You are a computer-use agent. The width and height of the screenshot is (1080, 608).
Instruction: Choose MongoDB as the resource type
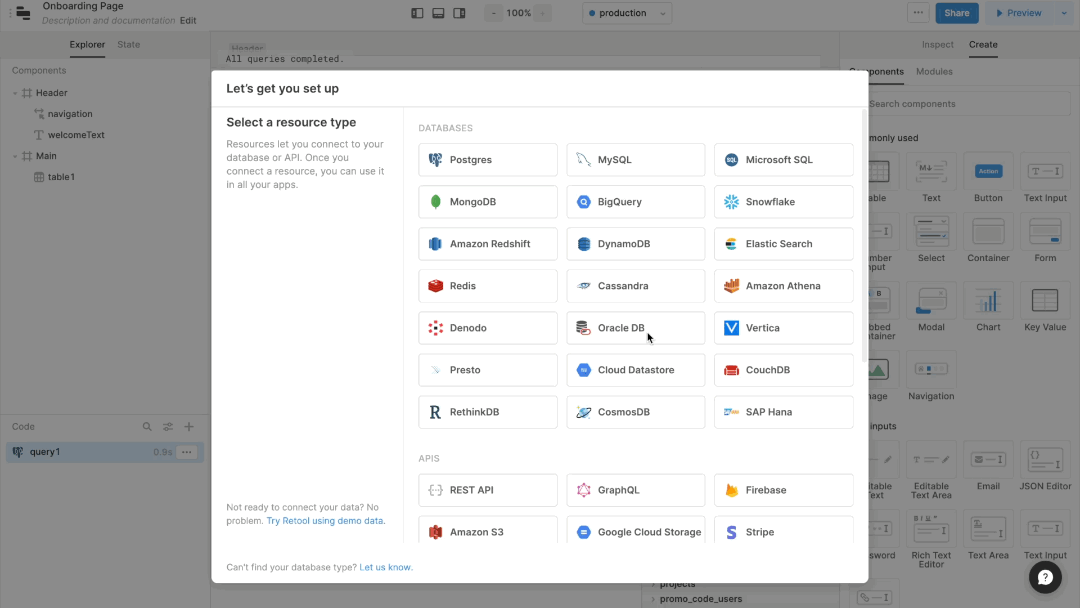487,202
